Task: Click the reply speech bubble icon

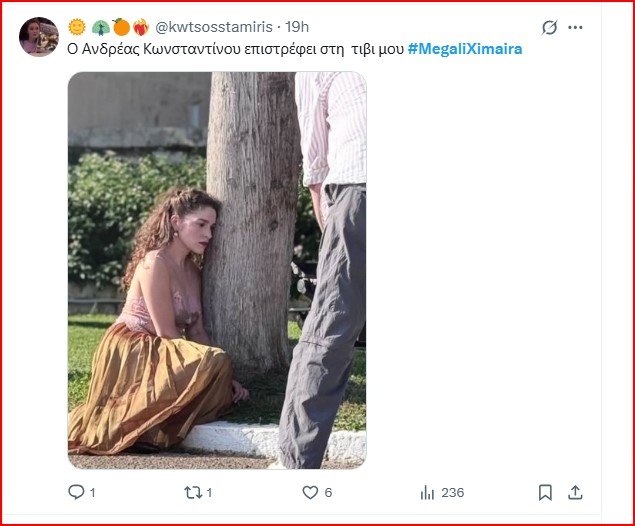Action: coord(75,492)
